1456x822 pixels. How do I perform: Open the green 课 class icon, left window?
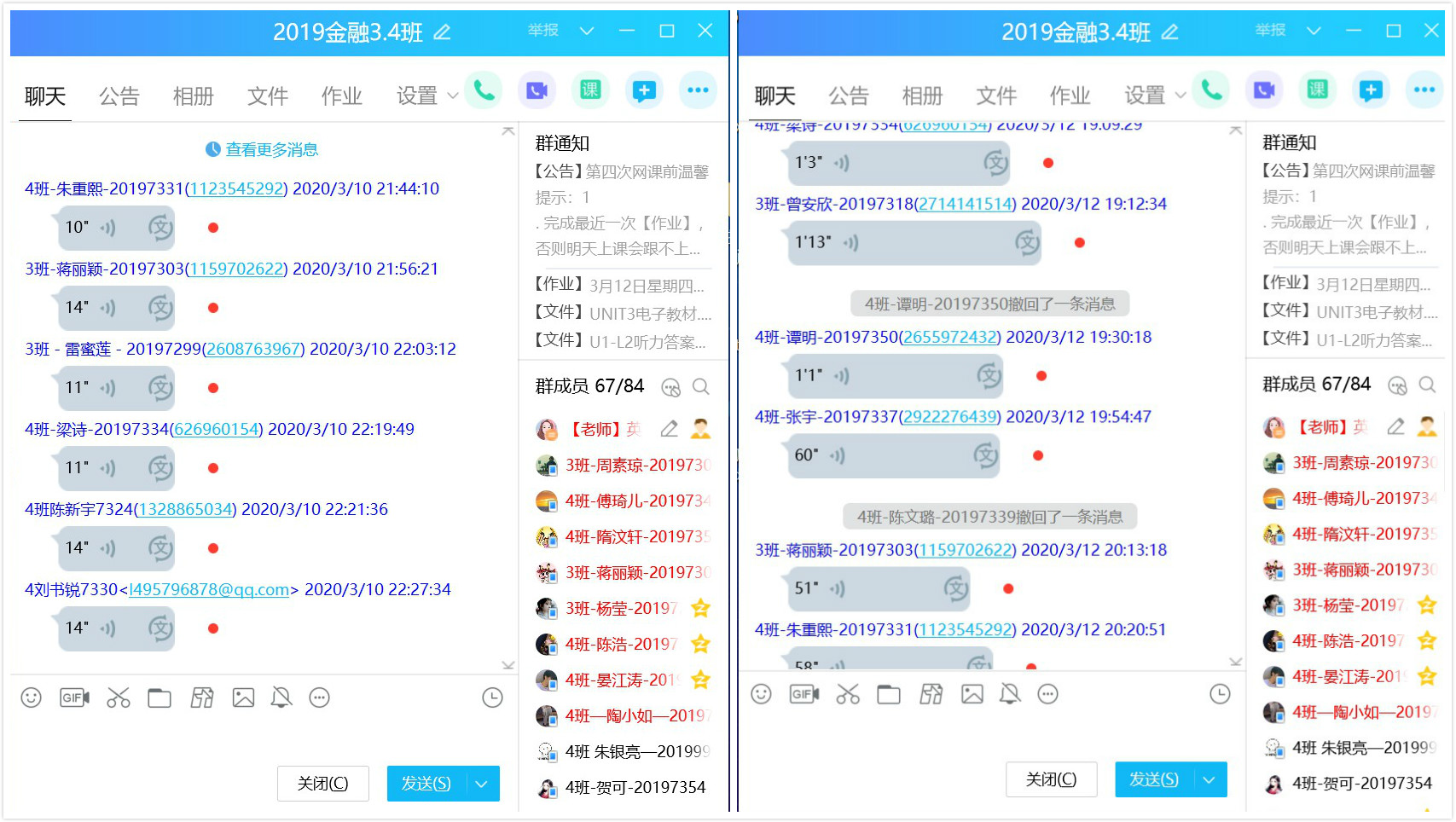tap(590, 90)
